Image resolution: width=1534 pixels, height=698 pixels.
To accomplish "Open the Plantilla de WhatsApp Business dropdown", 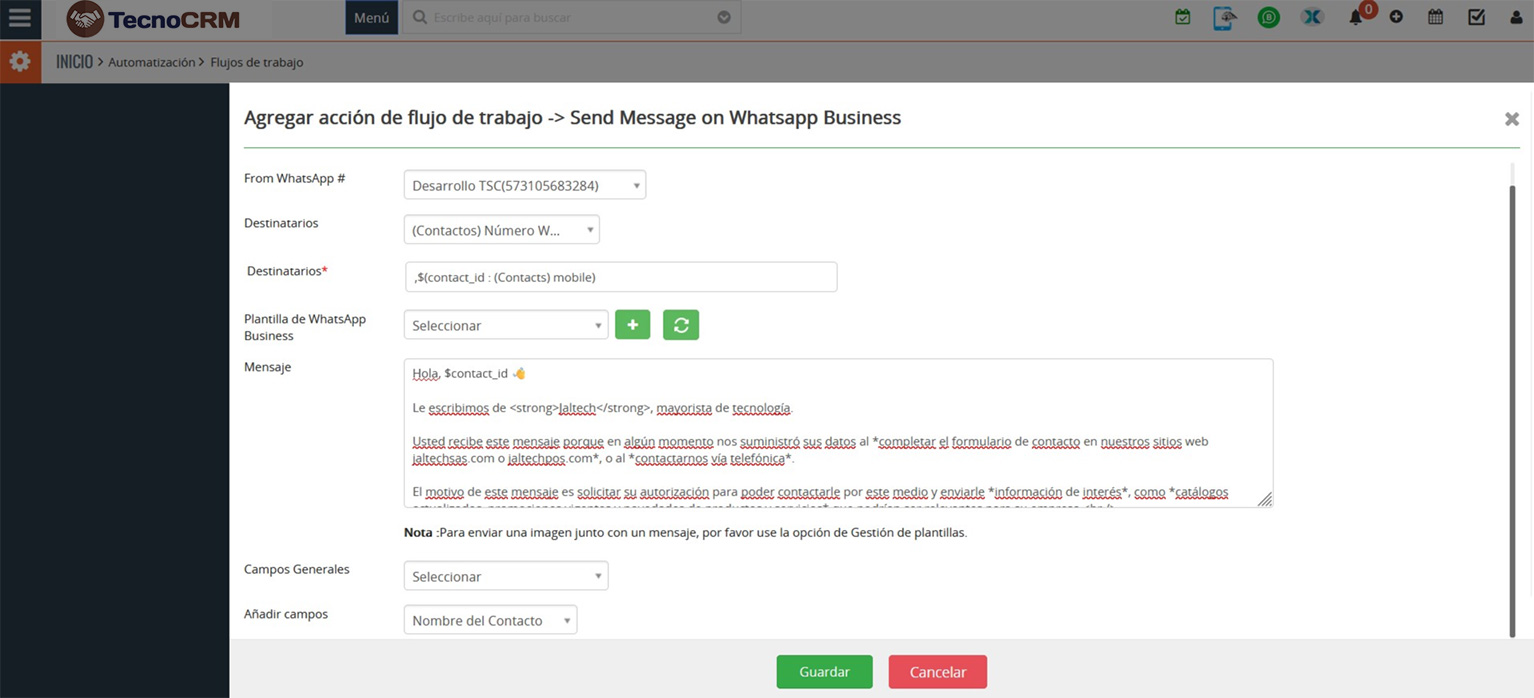I will [x=506, y=325].
